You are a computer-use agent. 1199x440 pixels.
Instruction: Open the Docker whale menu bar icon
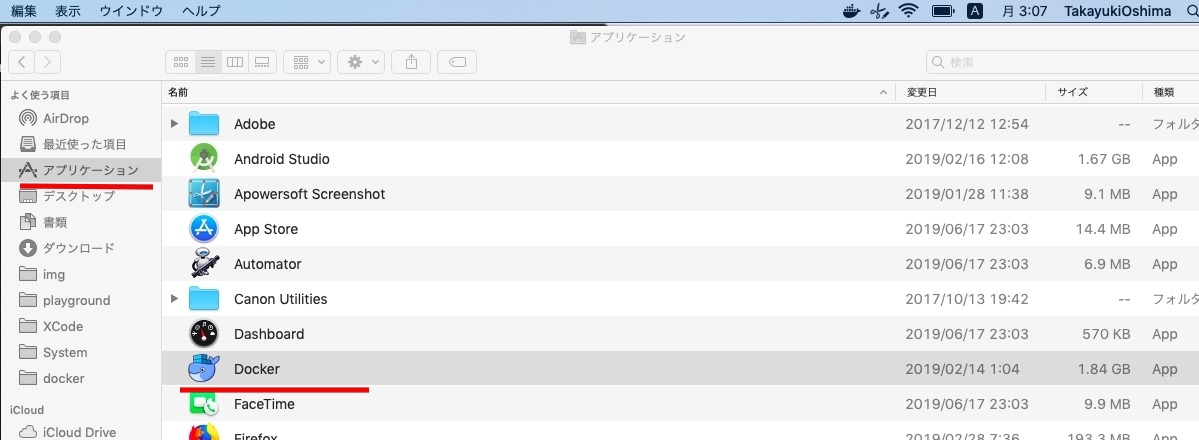click(x=851, y=11)
